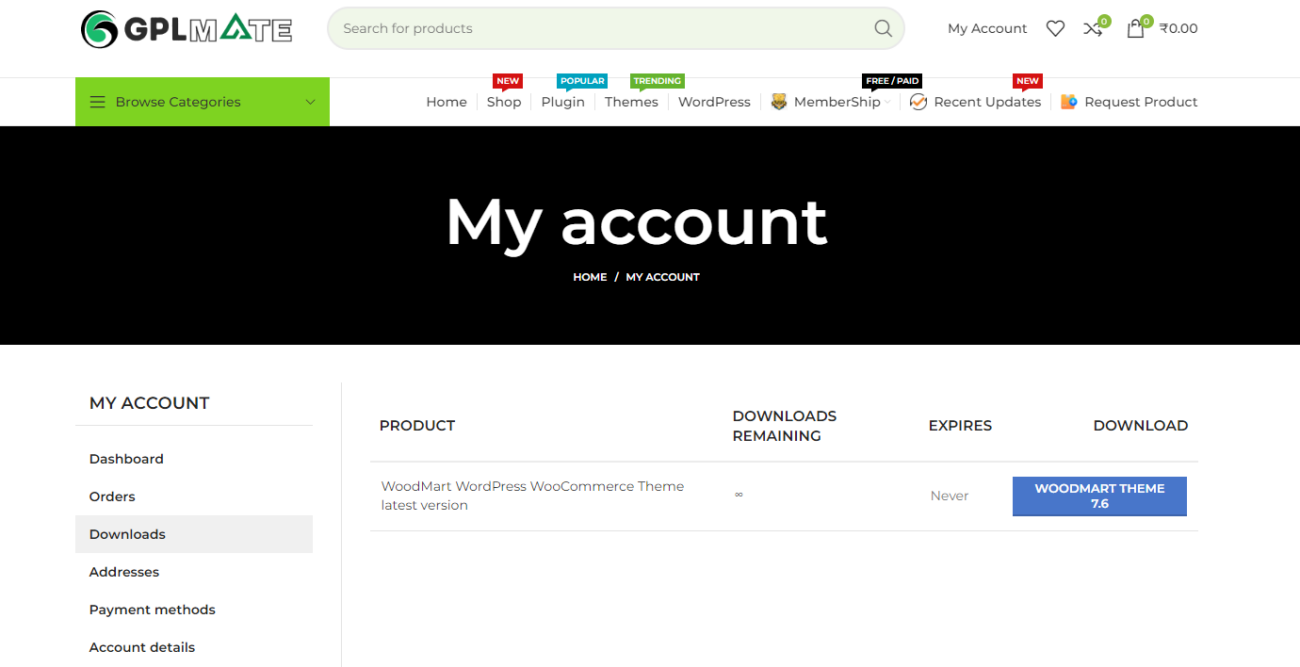Click the "MY ACCOUNT" breadcrumb text

point(663,277)
